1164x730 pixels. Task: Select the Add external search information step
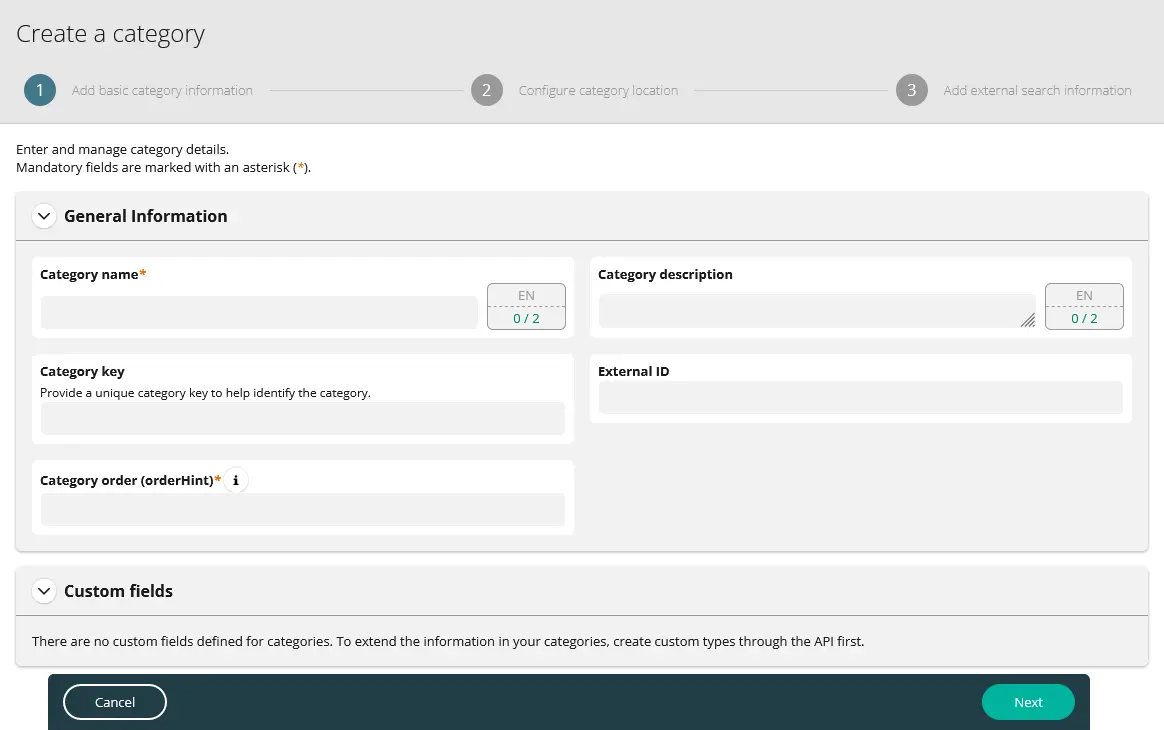point(1037,90)
